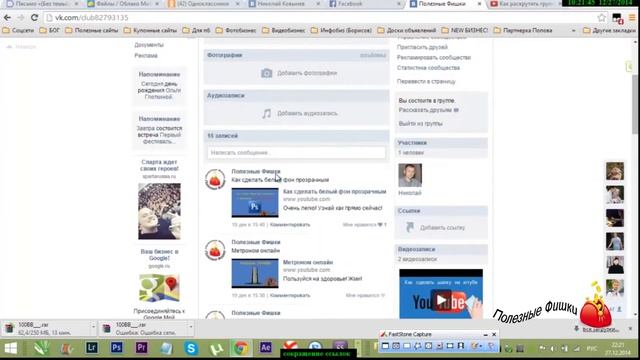This screenshot has height=360, width=640.
Task: Reload the vk.com page
Action: [34, 18]
